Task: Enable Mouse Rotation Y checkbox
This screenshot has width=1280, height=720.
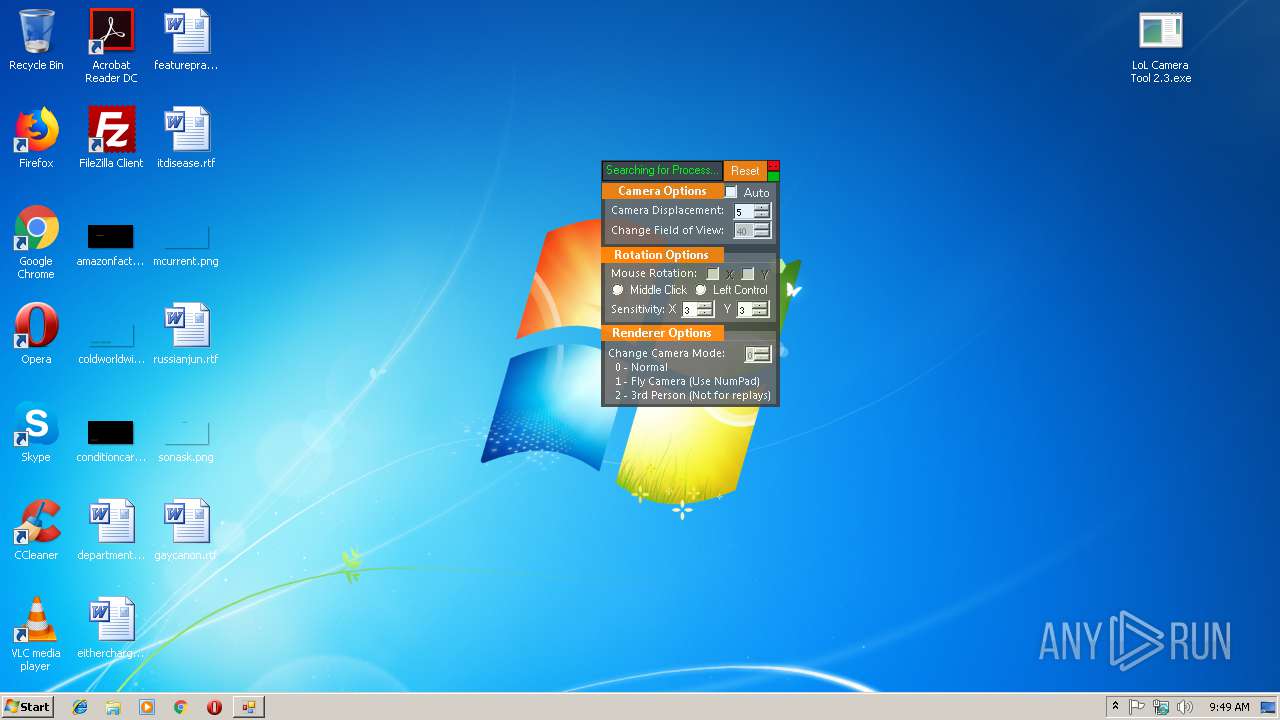Action: tap(748, 273)
